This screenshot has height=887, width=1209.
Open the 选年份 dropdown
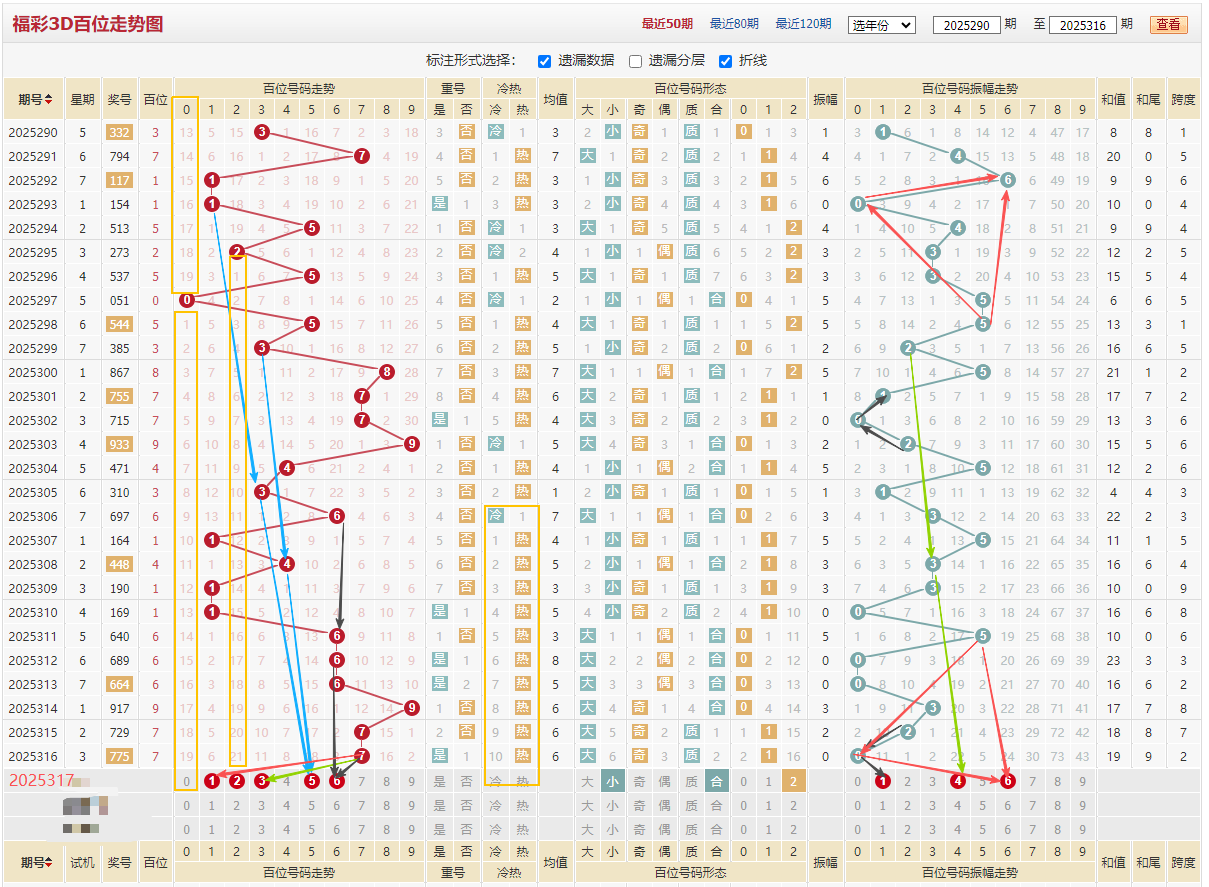[x=881, y=25]
